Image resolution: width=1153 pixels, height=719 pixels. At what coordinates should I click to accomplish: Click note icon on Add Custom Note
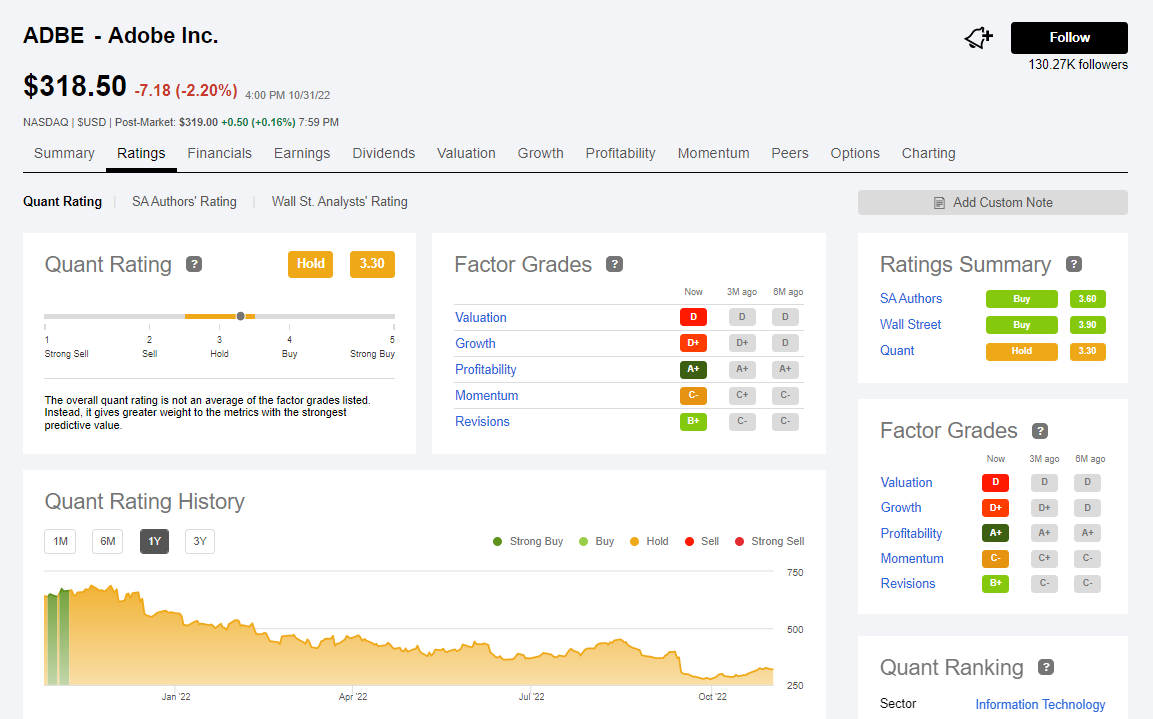point(939,203)
